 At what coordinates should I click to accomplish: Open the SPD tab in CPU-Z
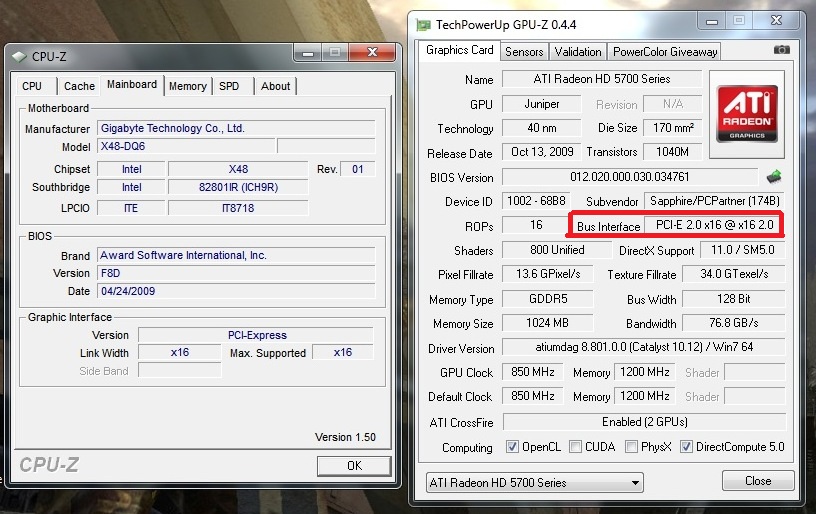pos(229,86)
